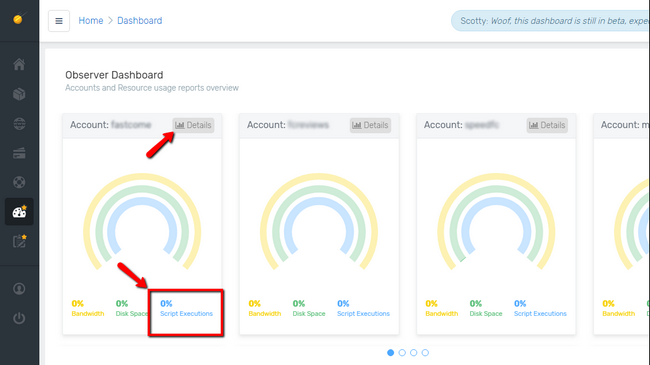Toggle the hamburger menu button
The image size is (650, 365).
(x=59, y=21)
